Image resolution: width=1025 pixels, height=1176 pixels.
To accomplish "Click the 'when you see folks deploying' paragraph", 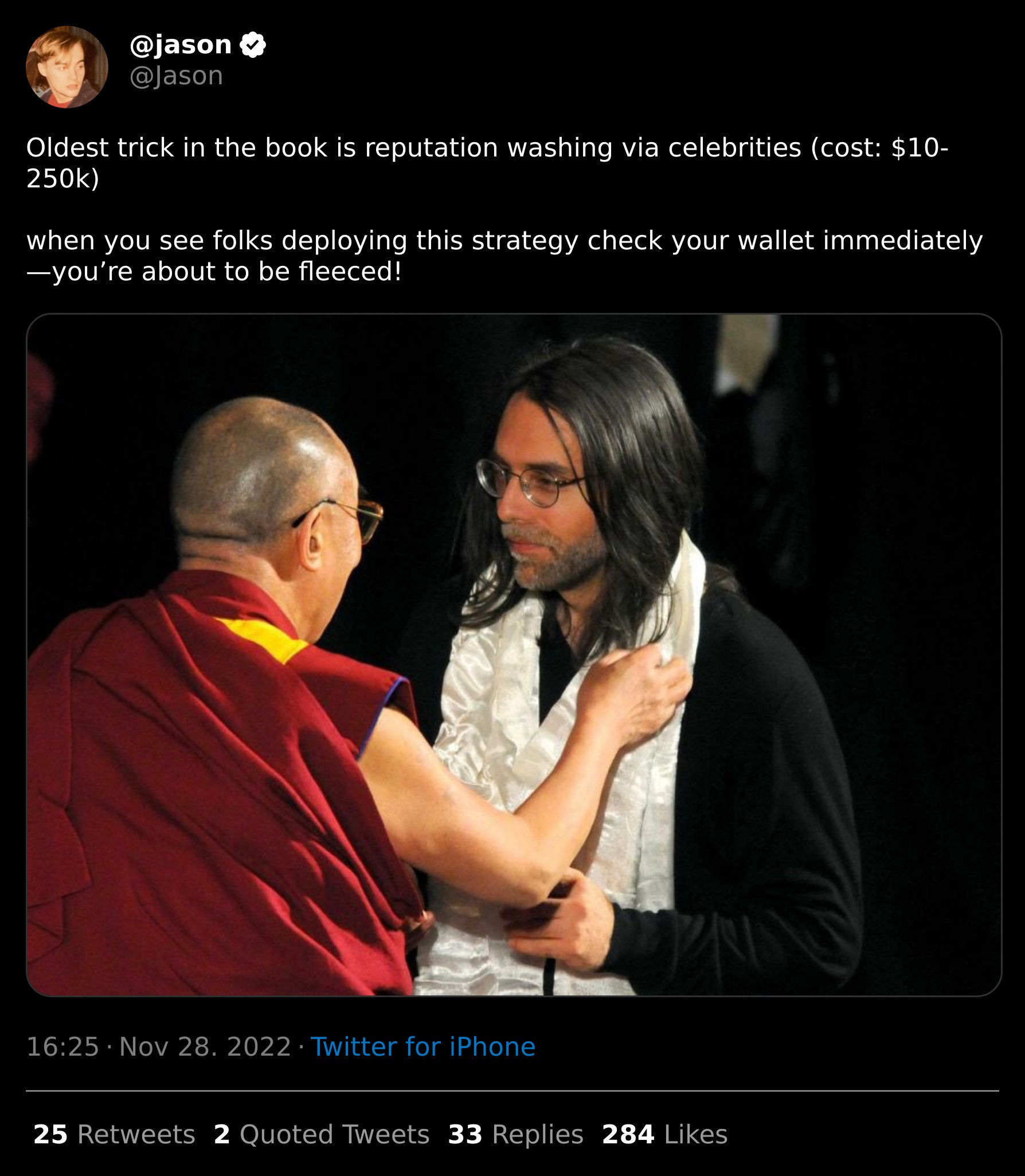I will coord(504,256).
